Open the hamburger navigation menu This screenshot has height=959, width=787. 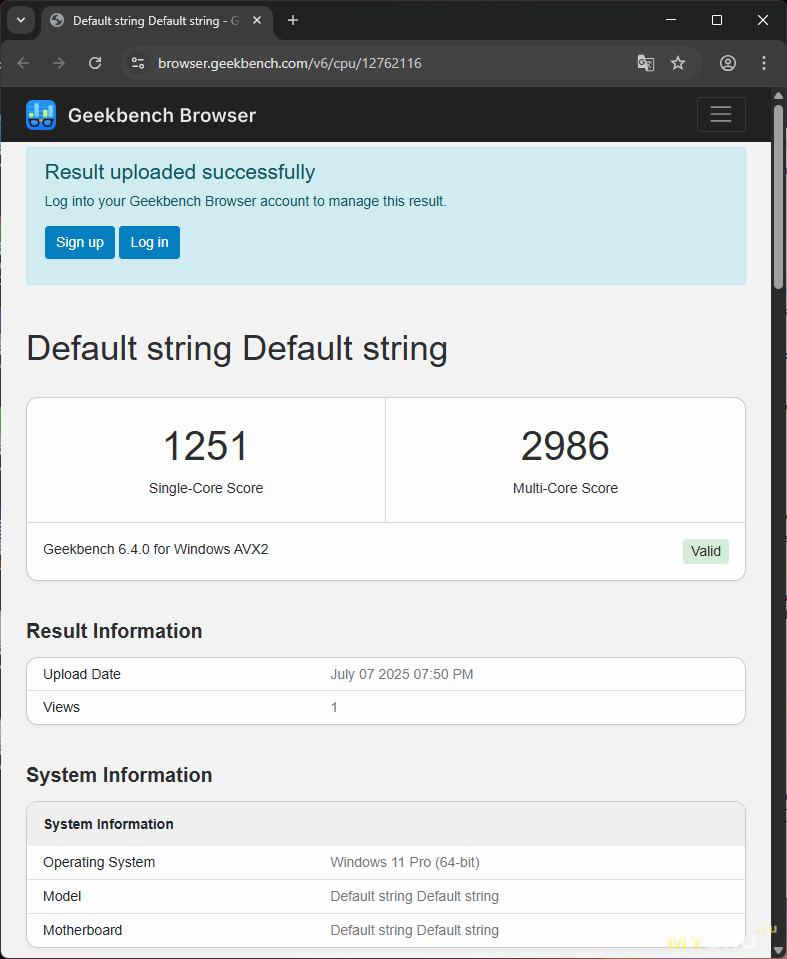[x=721, y=114]
